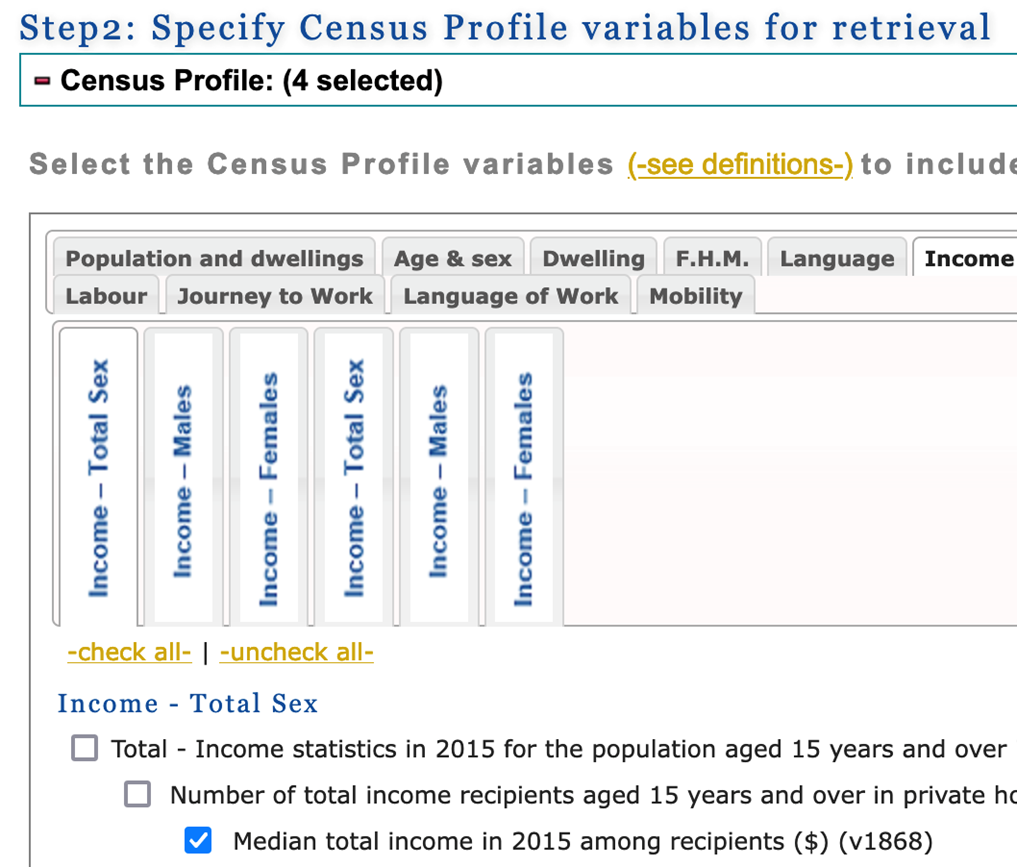Switch to the Language tab

(x=836, y=258)
